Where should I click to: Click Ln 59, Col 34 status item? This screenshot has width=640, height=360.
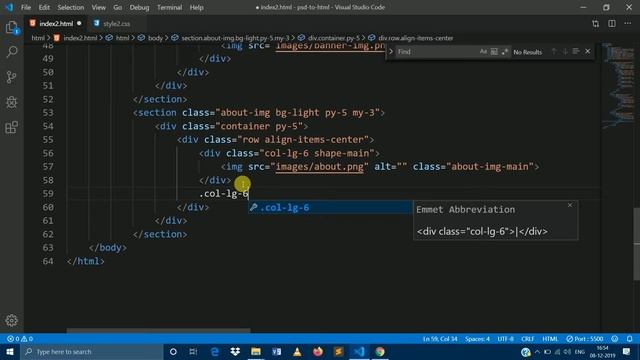[440, 339]
